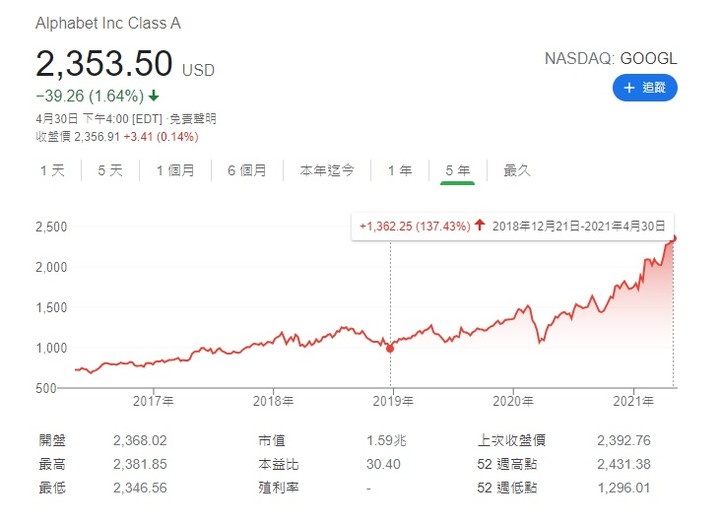Viewport: 720px width, 523px height.
Task: Click the Alphabet Inc Class A title
Action: click(108, 23)
